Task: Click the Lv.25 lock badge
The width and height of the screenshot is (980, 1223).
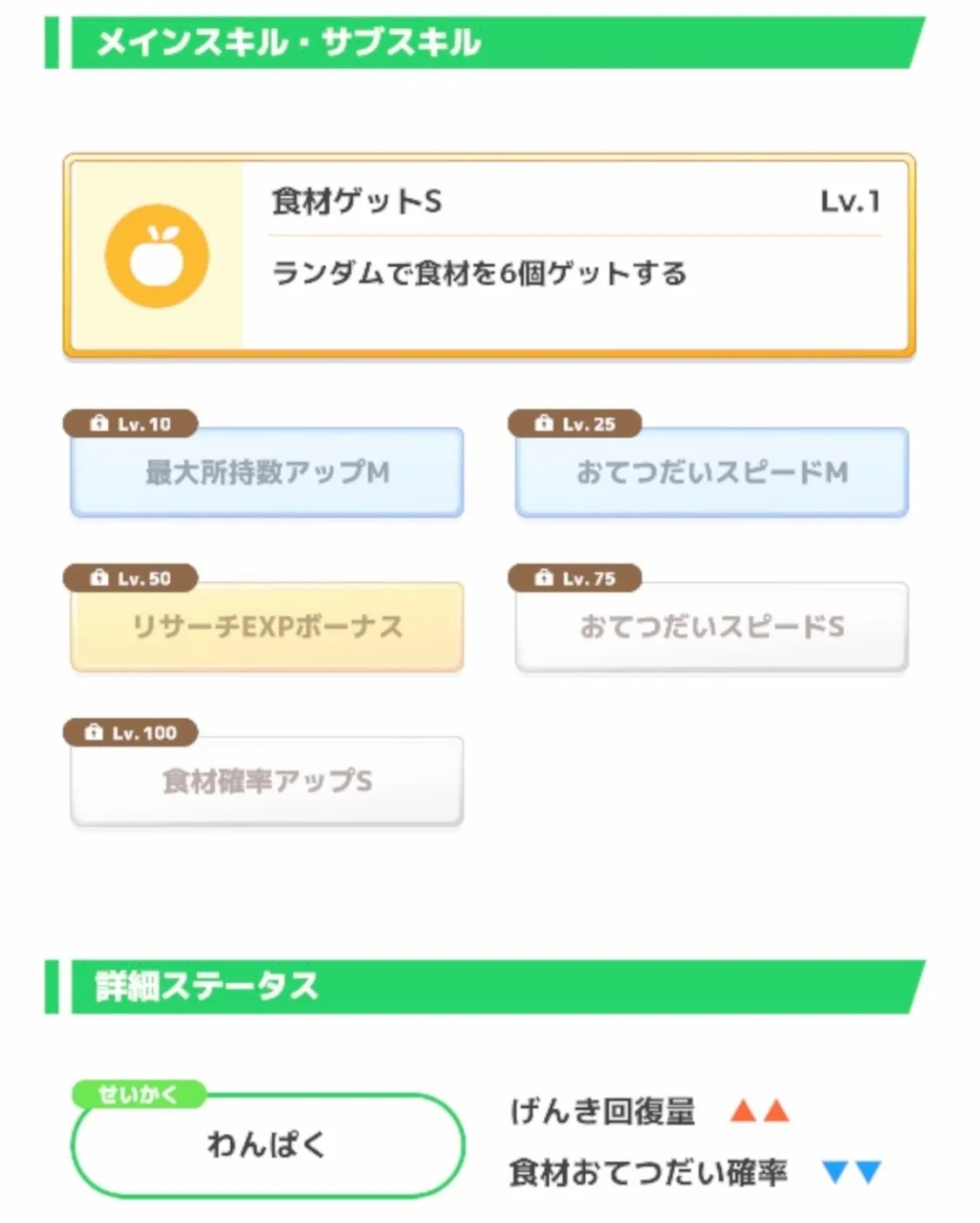Action: pyautogui.click(x=575, y=424)
